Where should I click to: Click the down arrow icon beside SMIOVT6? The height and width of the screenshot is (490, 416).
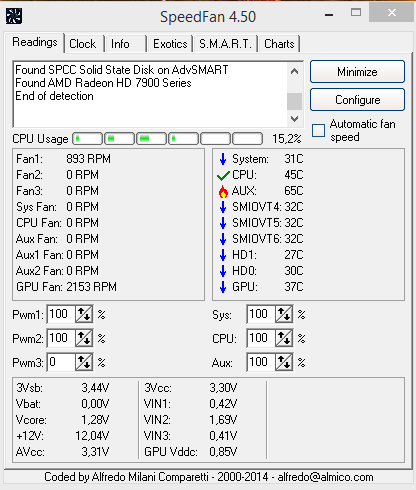coord(223,239)
